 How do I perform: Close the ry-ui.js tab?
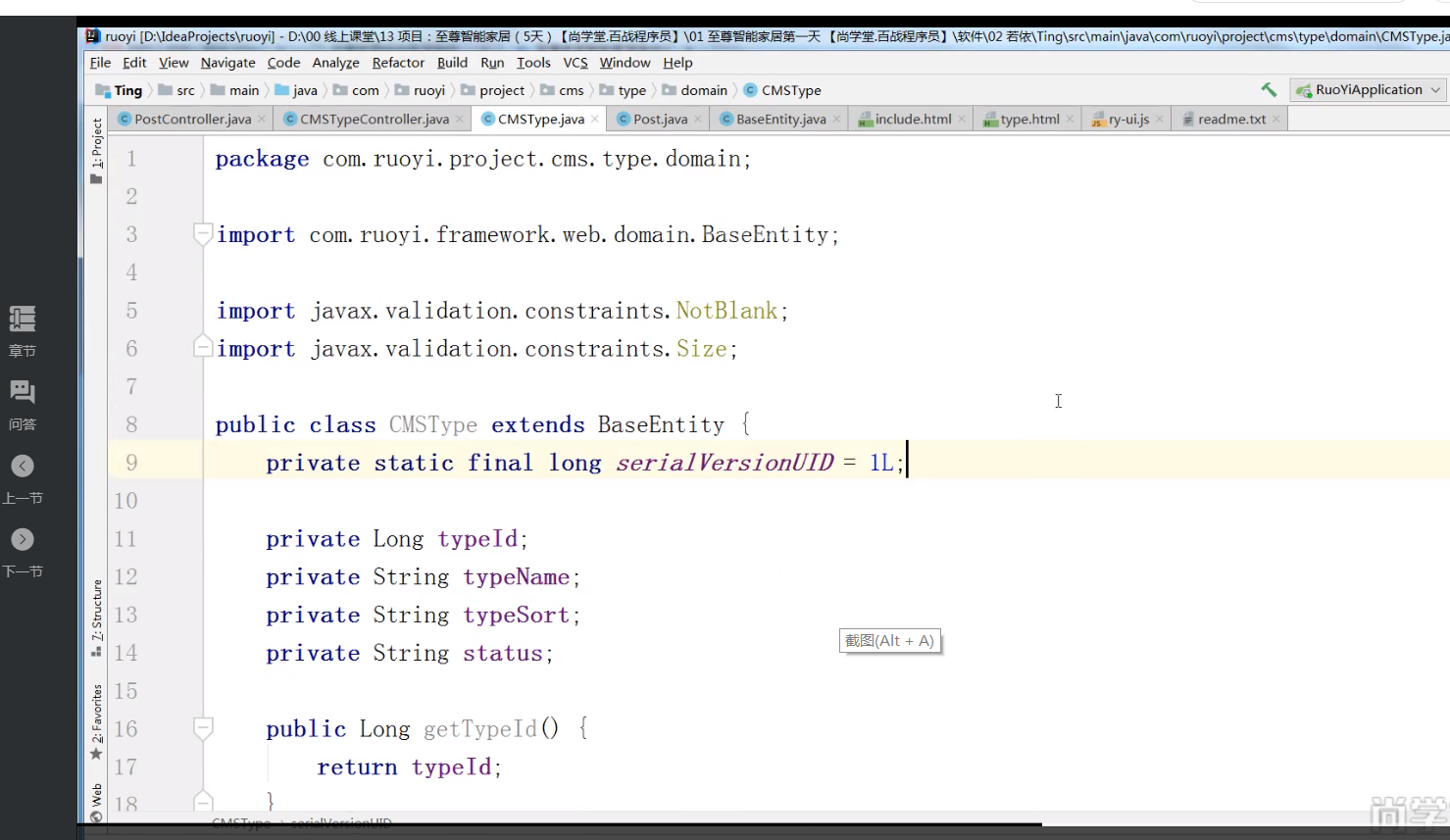coord(1160,120)
